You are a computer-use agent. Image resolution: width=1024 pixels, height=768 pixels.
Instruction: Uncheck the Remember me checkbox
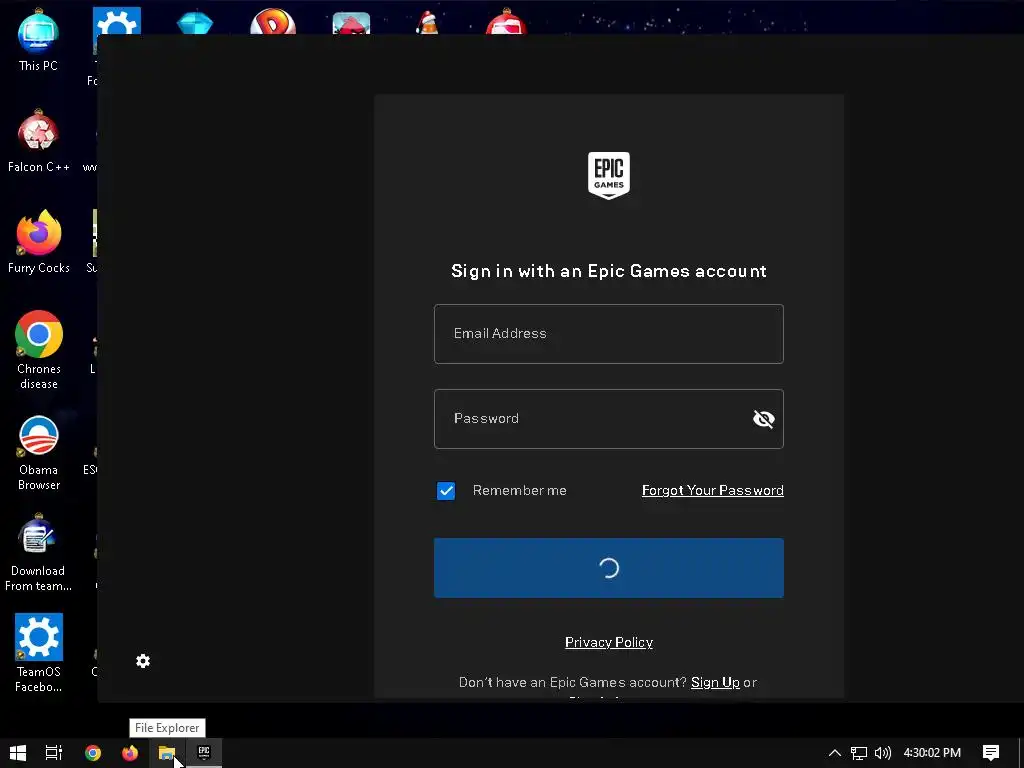click(x=446, y=490)
